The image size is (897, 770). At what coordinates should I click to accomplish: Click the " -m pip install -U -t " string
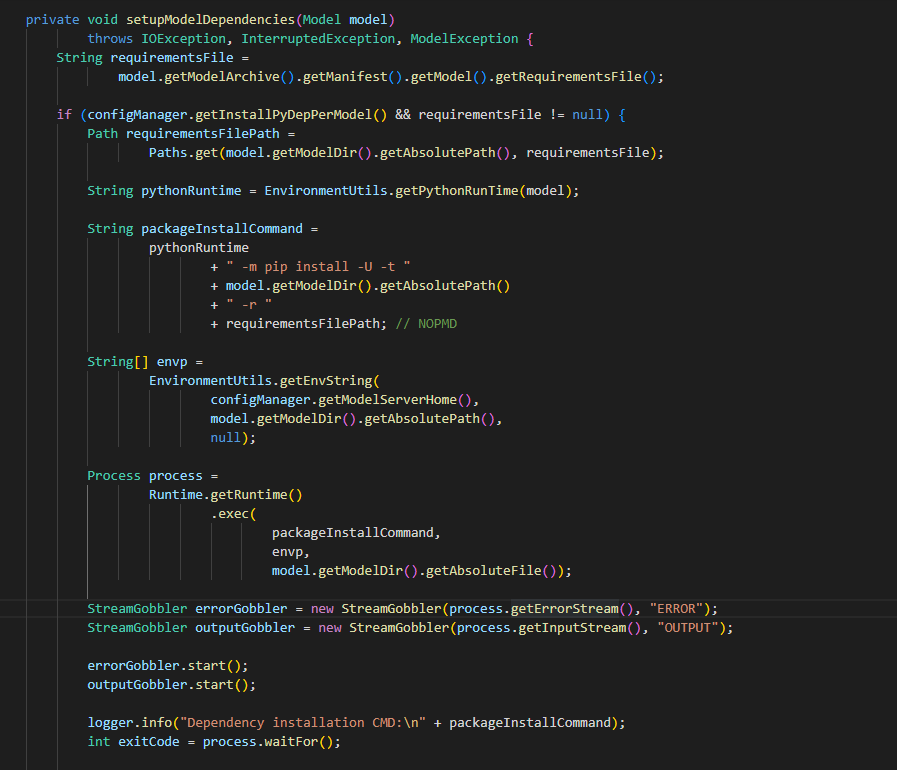(318, 267)
